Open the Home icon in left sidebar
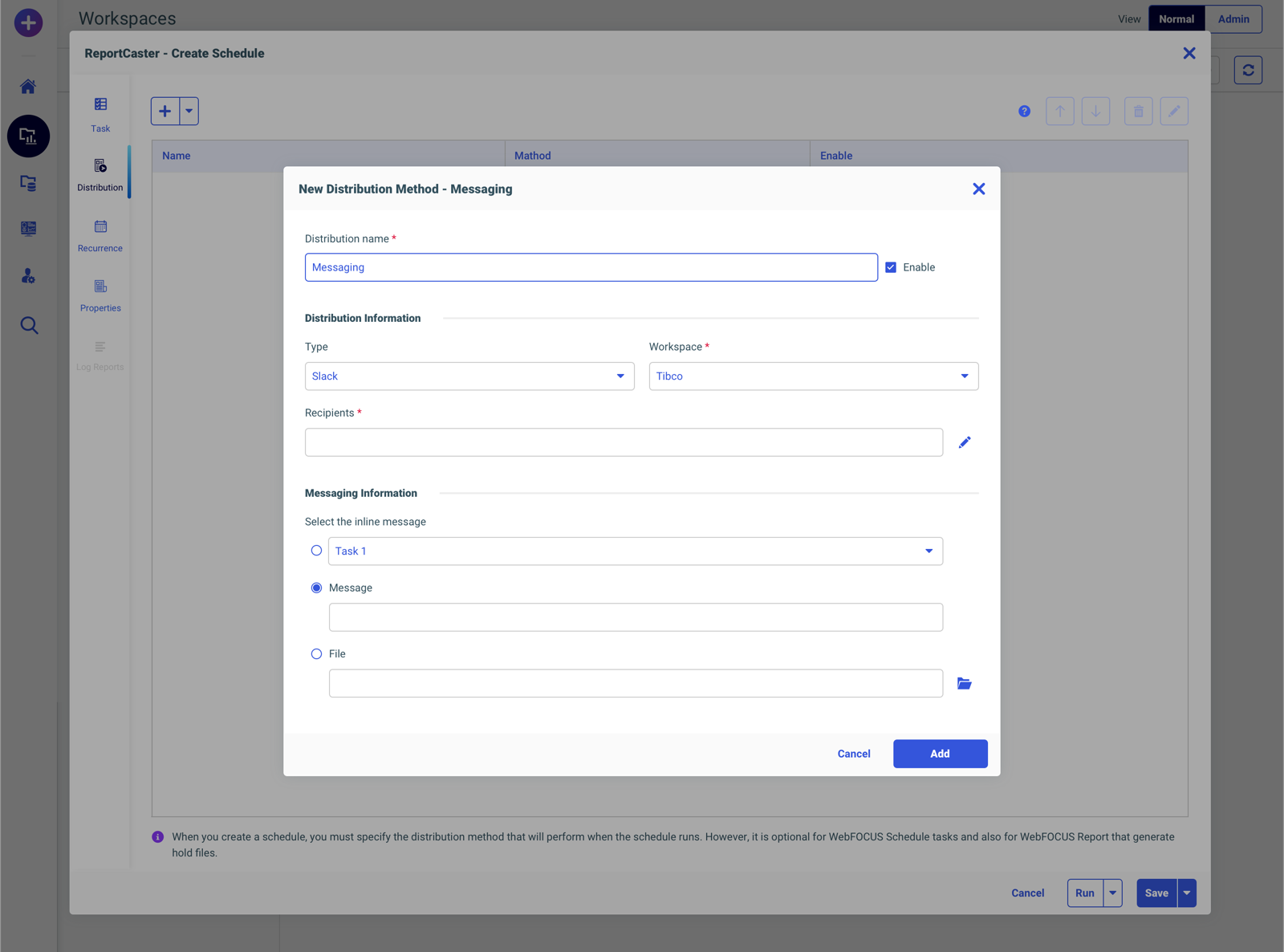1284x952 pixels. [28, 86]
